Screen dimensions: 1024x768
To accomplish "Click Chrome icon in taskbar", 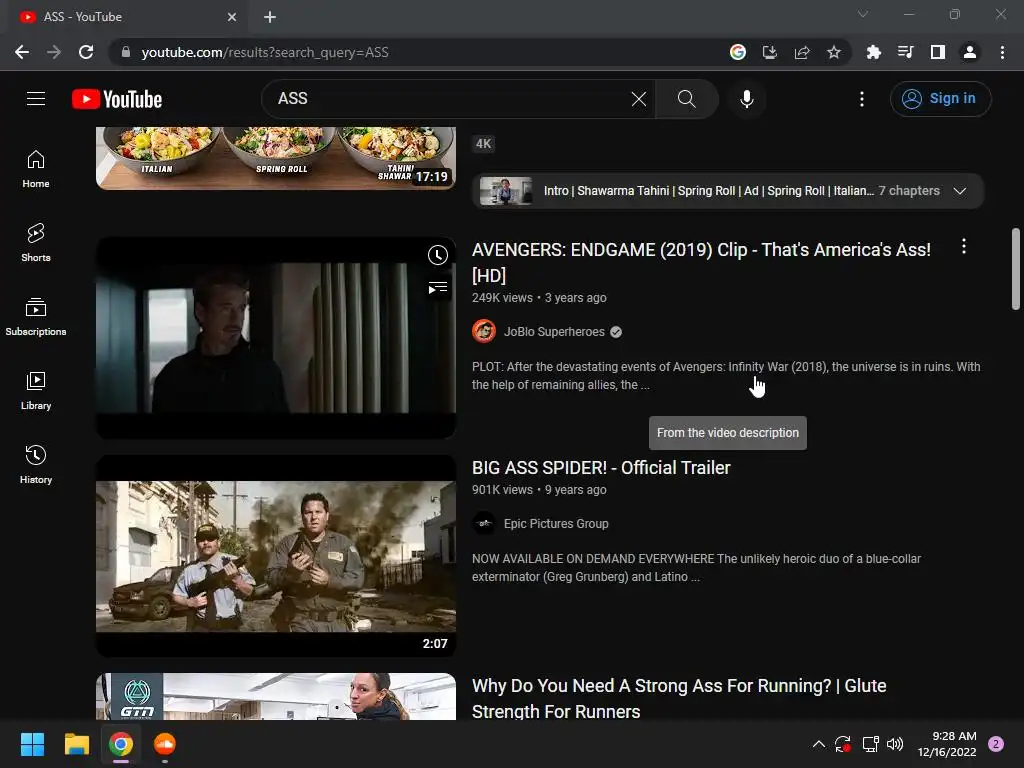I will [121, 744].
